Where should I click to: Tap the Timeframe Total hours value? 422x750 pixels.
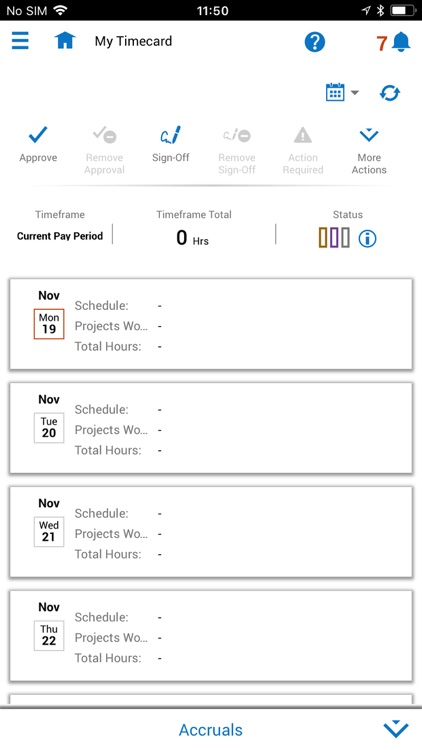click(192, 238)
